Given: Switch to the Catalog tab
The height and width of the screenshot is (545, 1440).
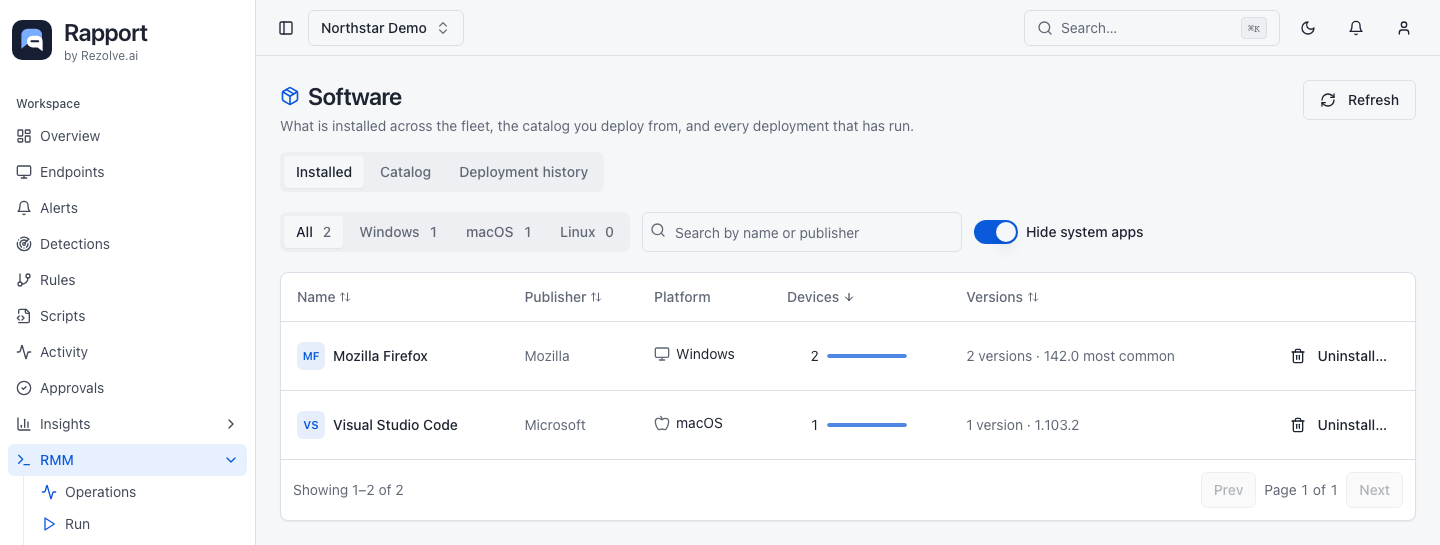Looking at the screenshot, I should 405,172.
